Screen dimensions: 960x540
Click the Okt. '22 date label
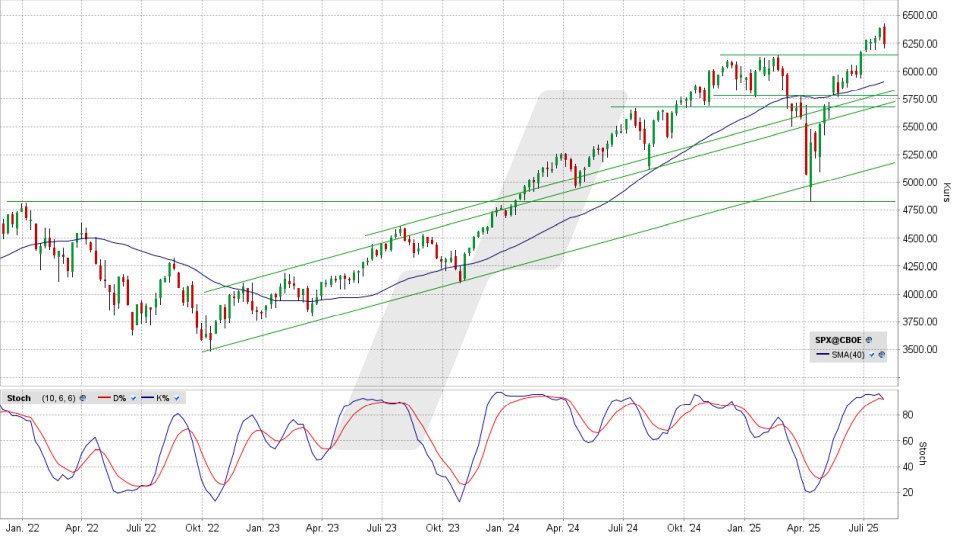(202, 528)
